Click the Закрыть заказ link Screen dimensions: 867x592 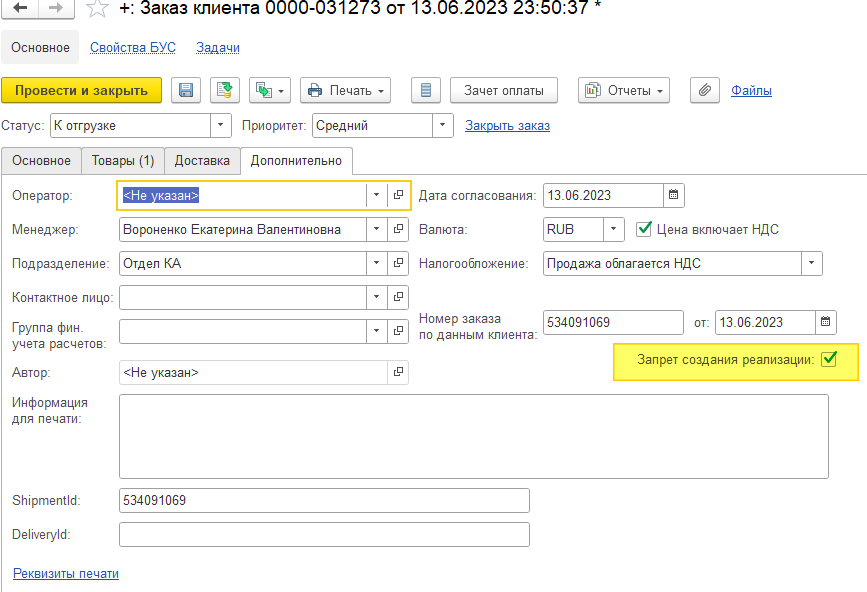click(x=507, y=126)
